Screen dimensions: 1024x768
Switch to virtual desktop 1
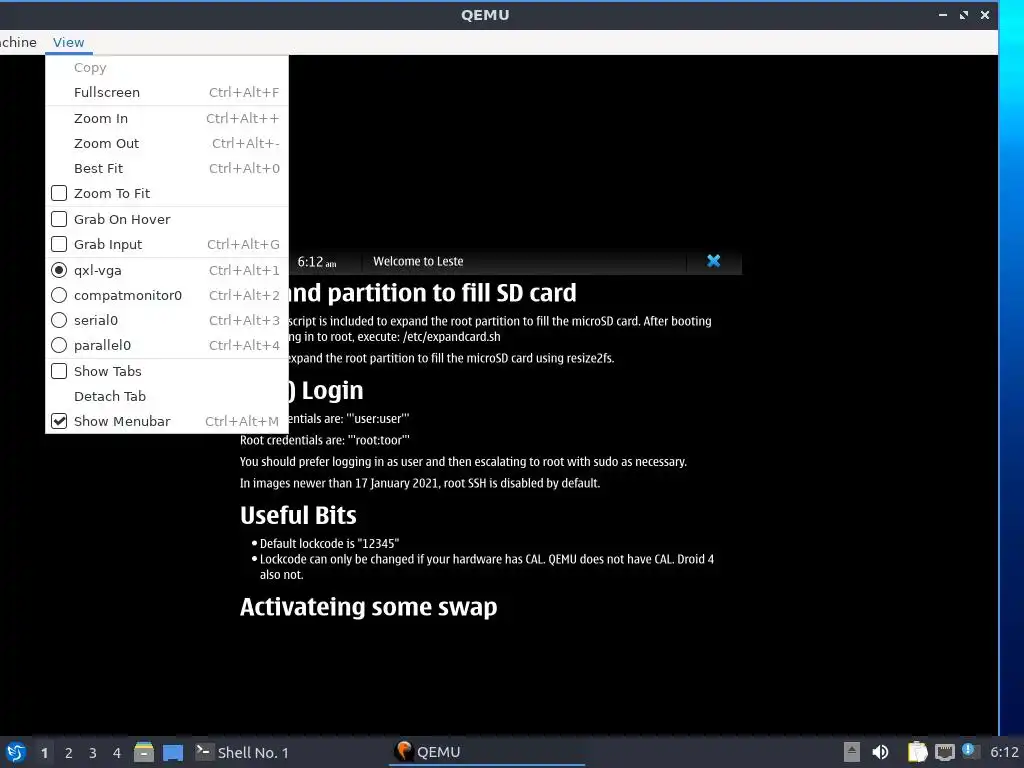pyautogui.click(x=44, y=753)
